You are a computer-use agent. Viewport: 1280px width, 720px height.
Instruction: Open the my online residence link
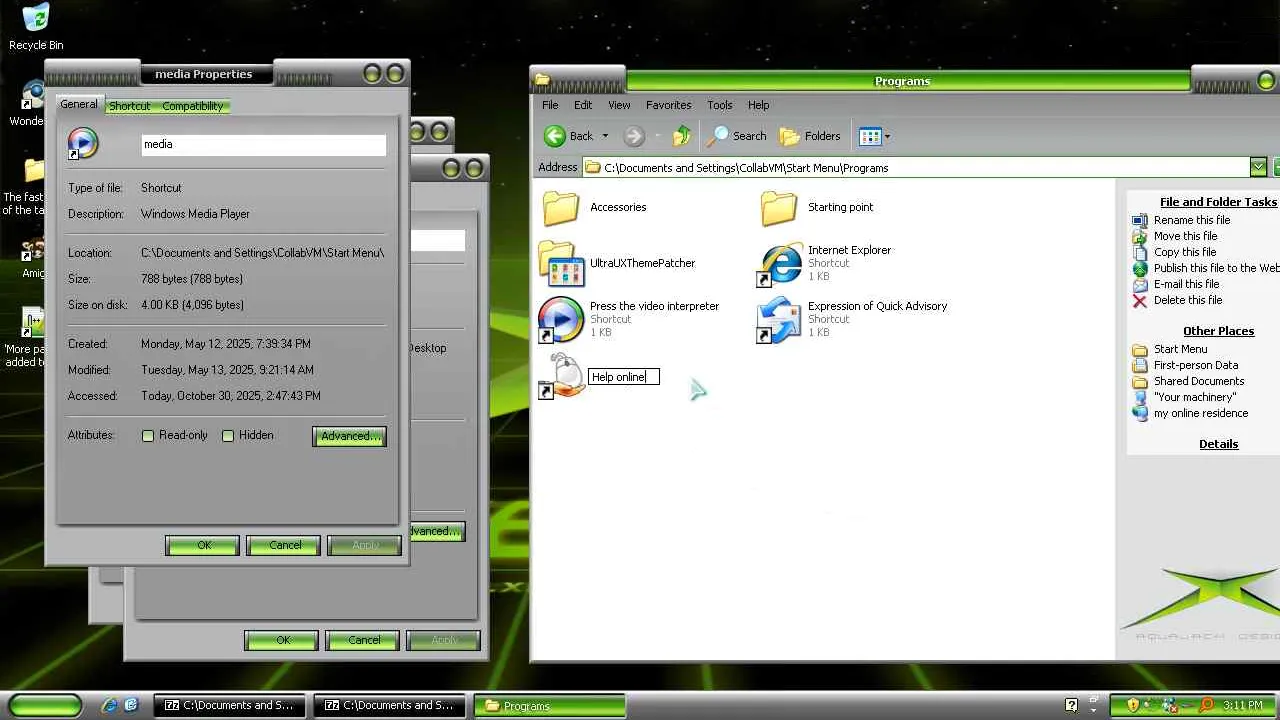click(x=1201, y=413)
